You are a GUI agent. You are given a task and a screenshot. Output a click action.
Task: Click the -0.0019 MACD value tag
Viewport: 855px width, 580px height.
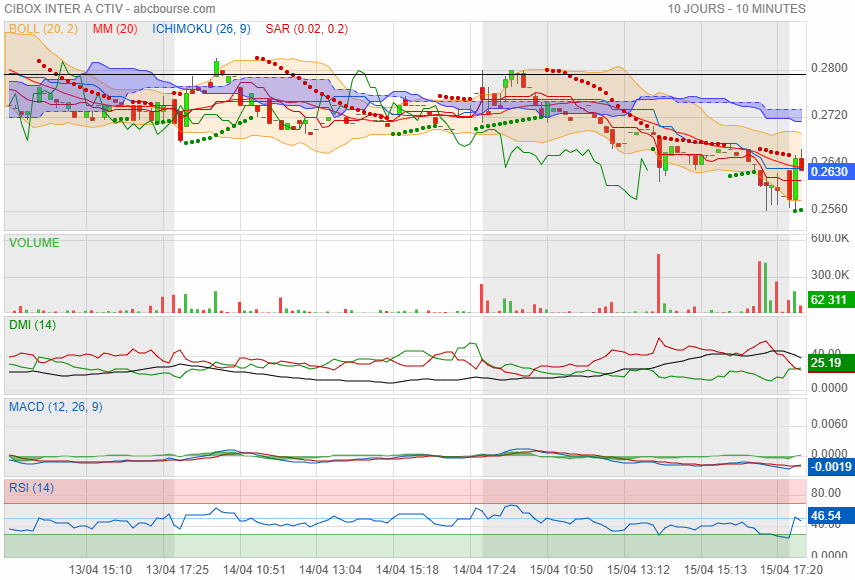pyautogui.click(x=830, y=467)
